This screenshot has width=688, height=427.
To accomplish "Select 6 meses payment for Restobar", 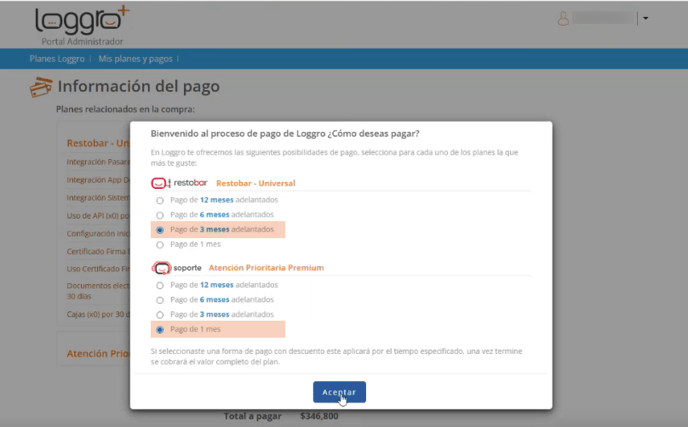I will 160,215.
